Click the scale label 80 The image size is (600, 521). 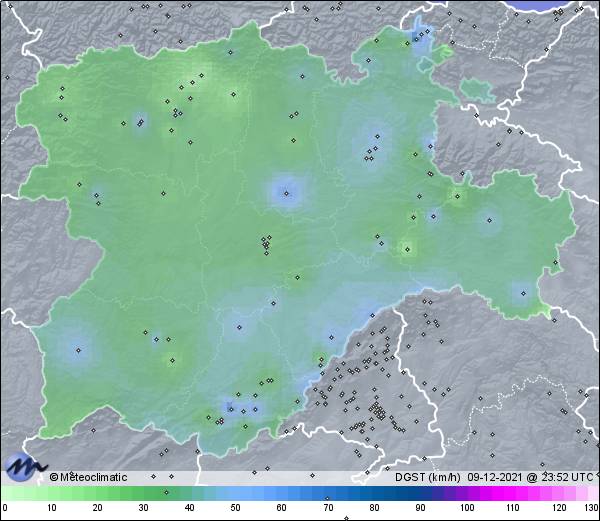pyautogui.click(x=374, y=508)
